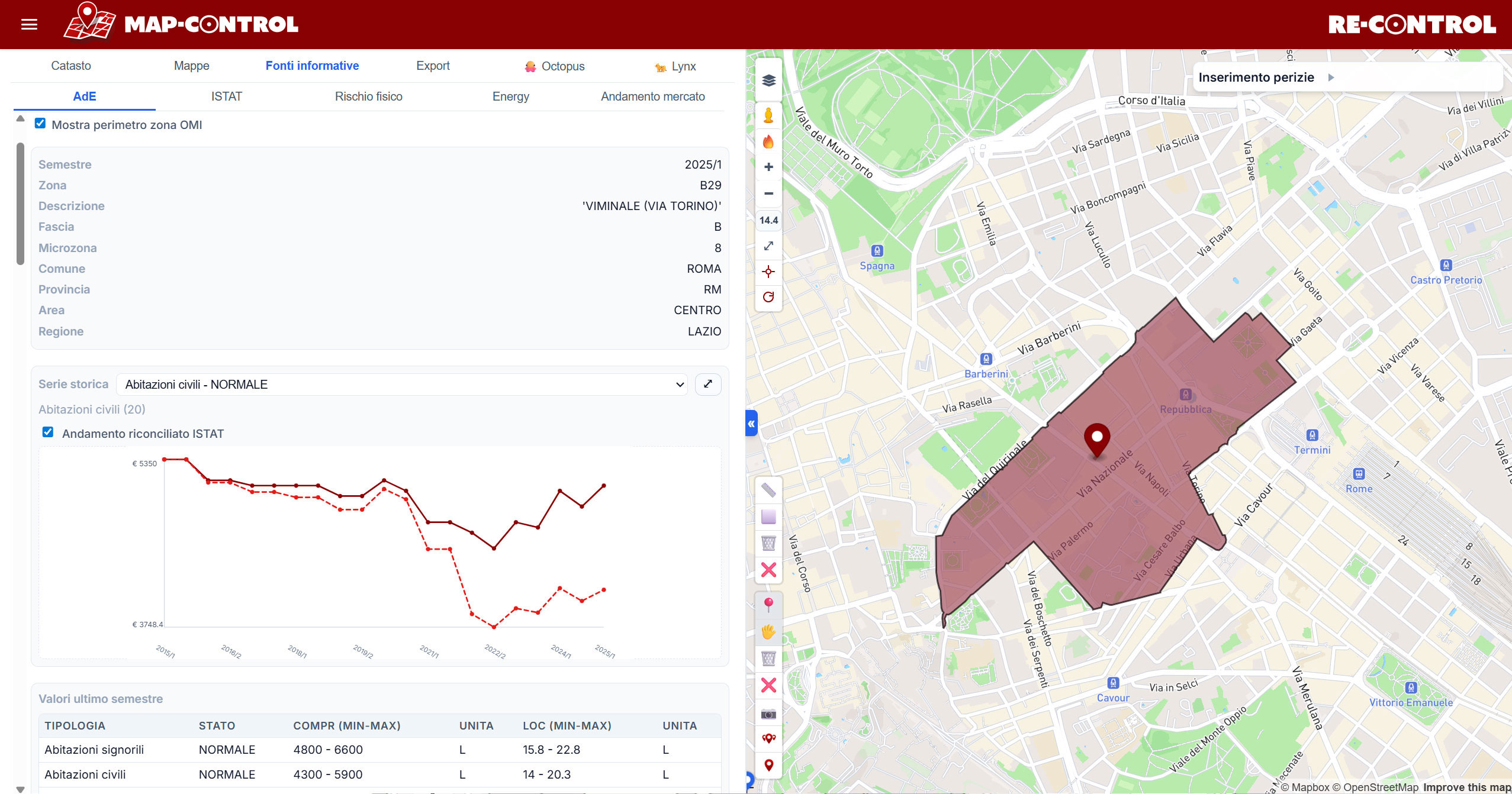Screen dimensions: 1512x794
Task: Click the left panel scrollbar thumb
Action: (x=20, y=204)
